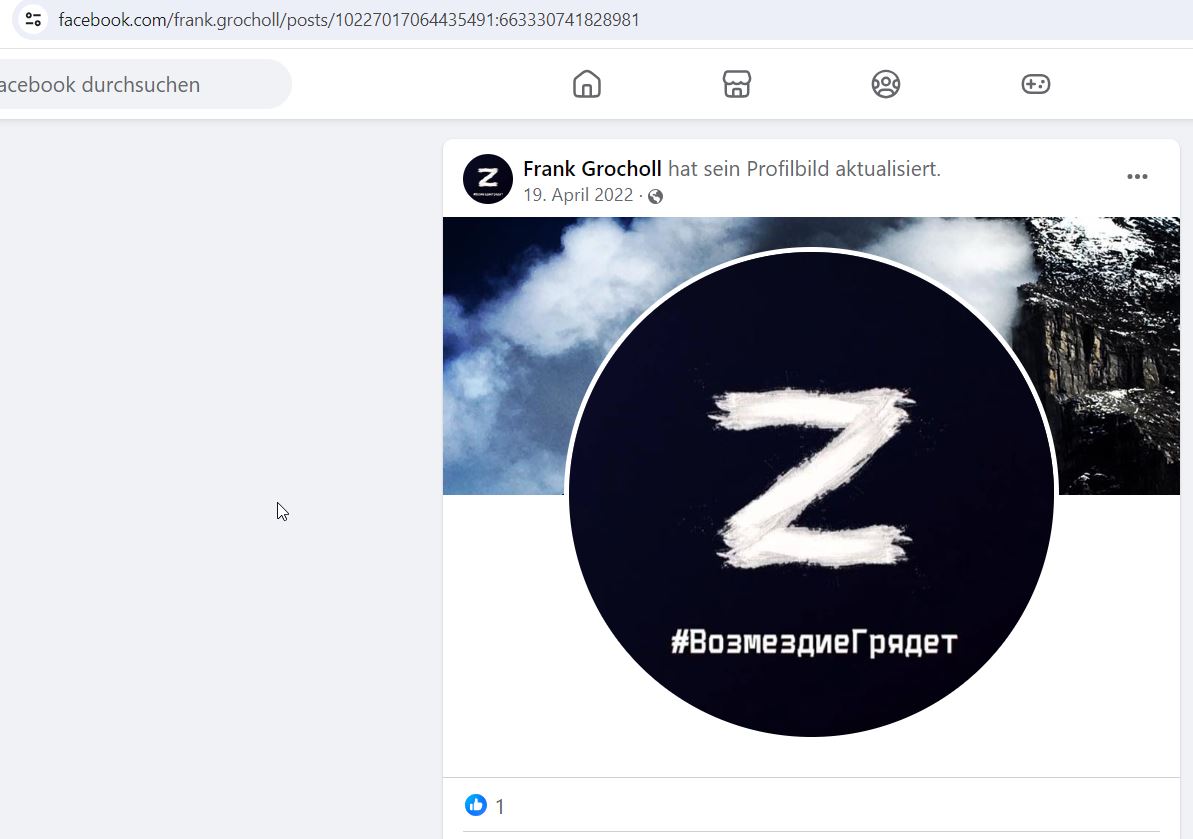This screenshot has width=1193, height=839.
Task: Click the site information icon in address bar
Action: [x=33, y=19]
